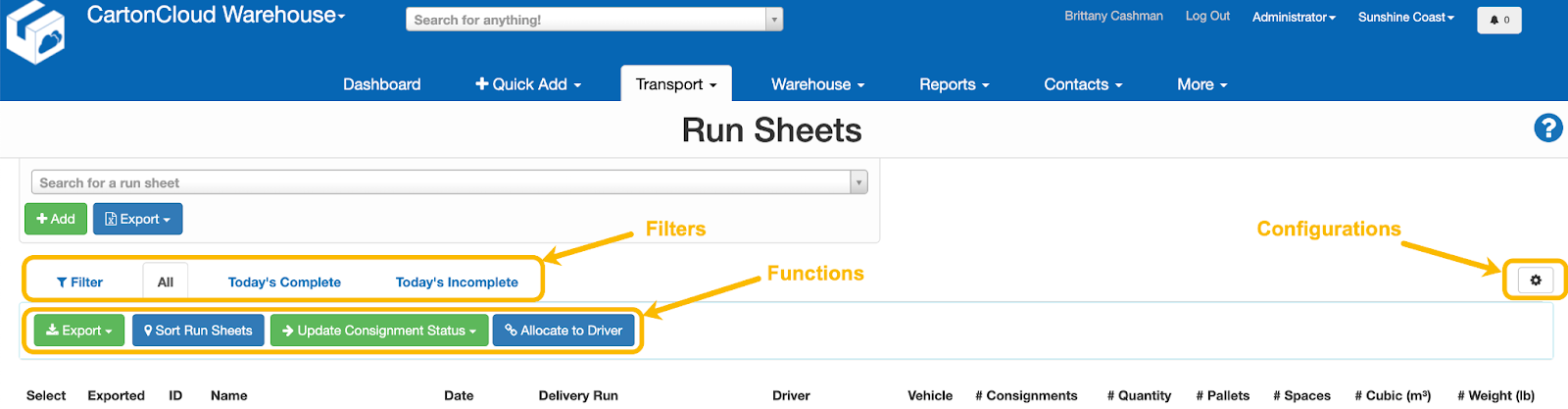Select the Today's Complete tab
The width and height of the screenshot is (1568, 409).
[284, 282]
